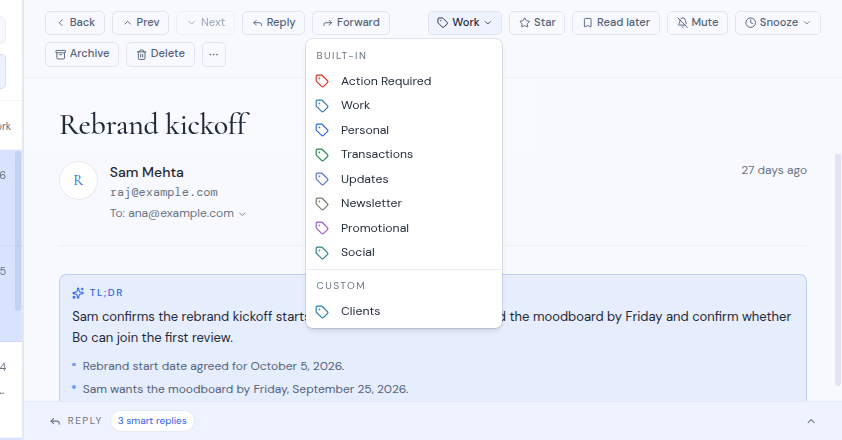
Task: Go back with the Back button
Action: coord(75,23)
